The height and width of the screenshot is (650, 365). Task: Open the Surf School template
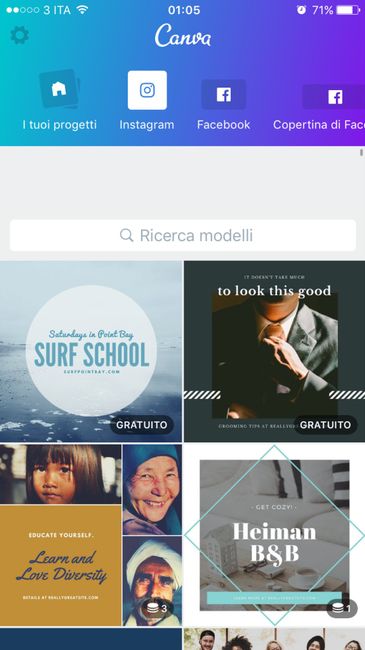(91, 351)
